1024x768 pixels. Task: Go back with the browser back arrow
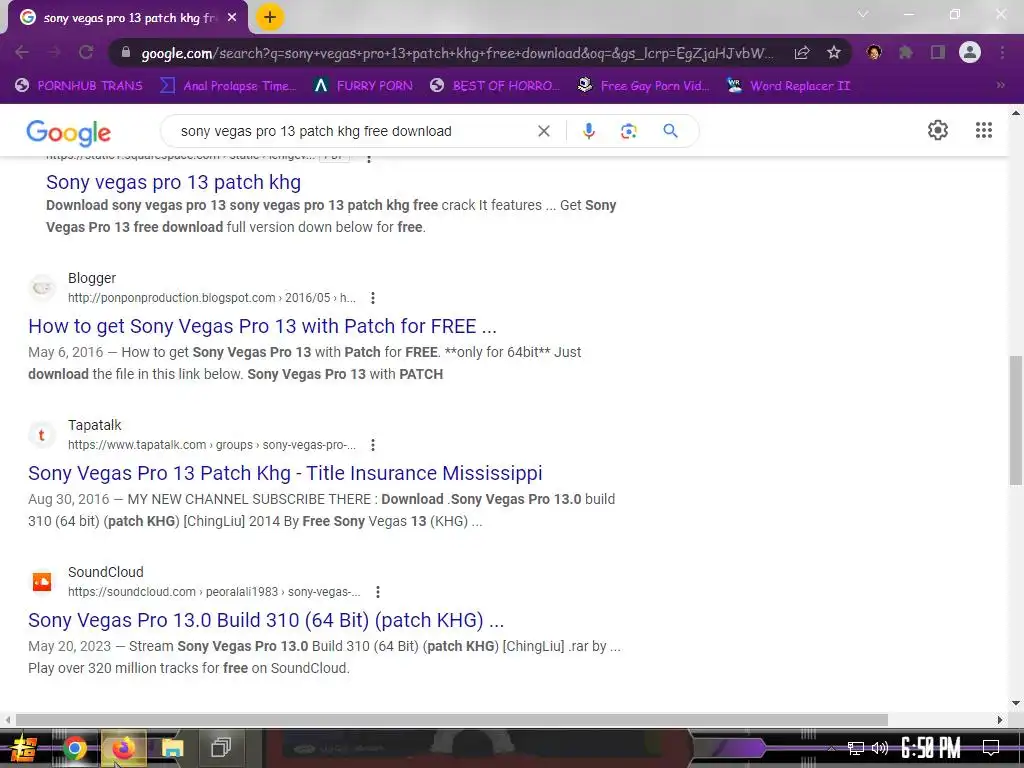coord(22,52)
